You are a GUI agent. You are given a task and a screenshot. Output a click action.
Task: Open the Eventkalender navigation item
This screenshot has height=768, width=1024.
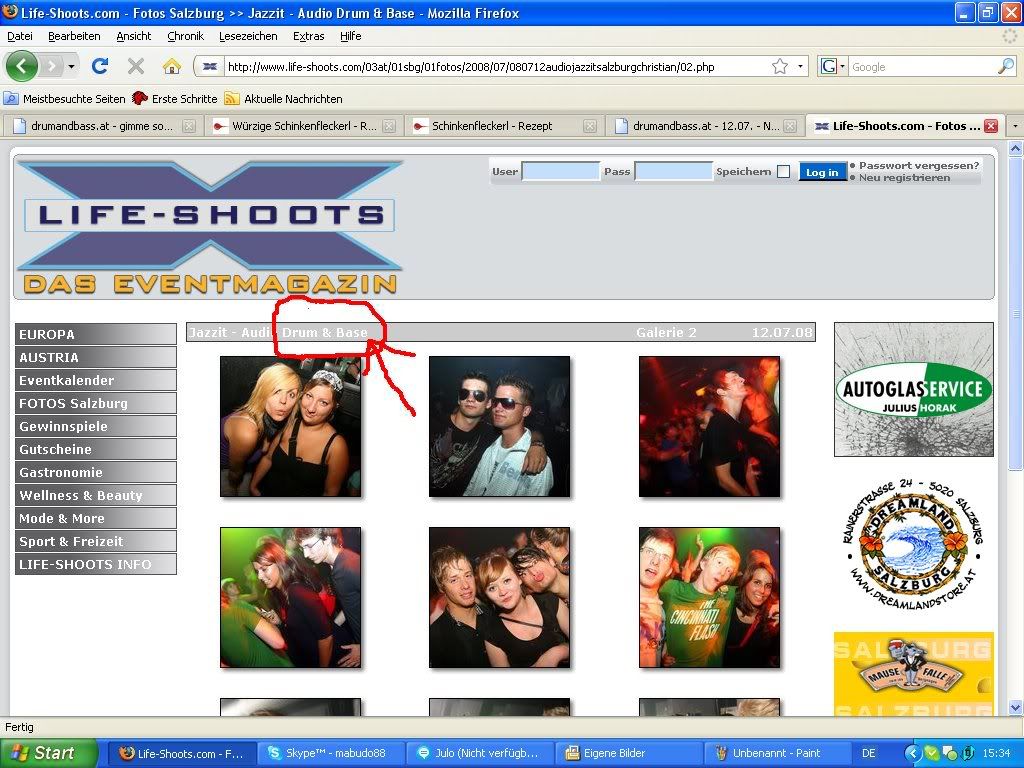(95, 380)
